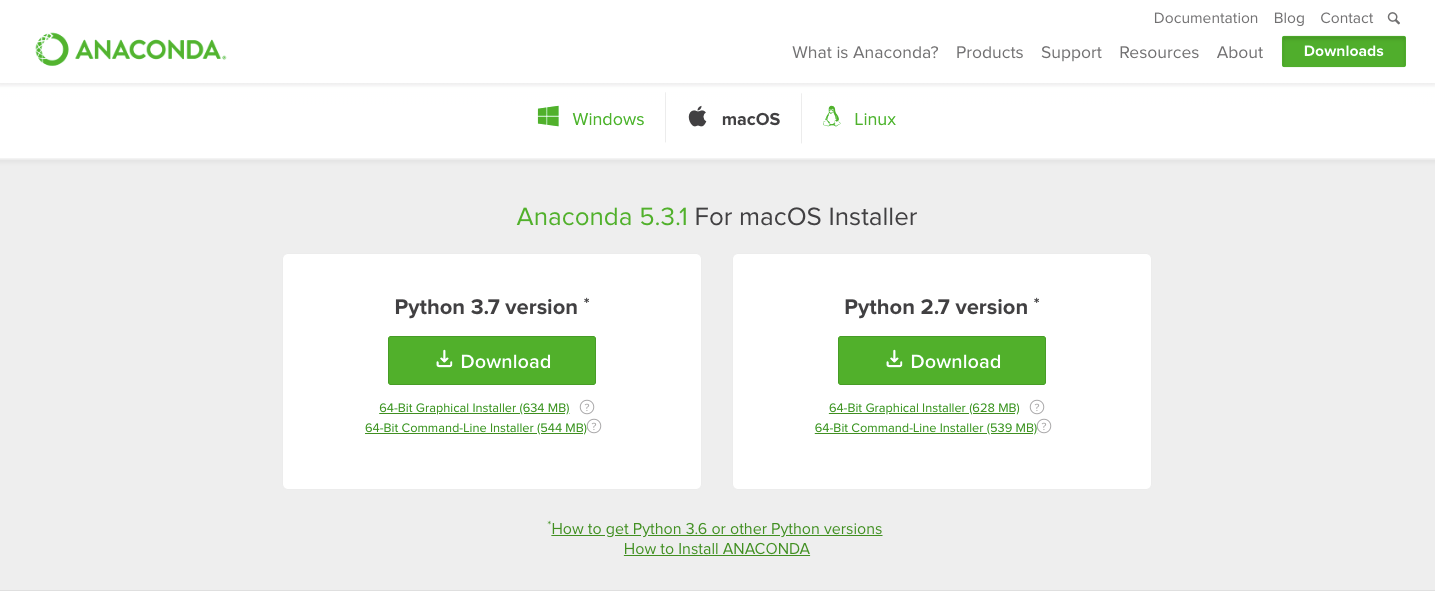Click help icon beside 539 MB installer
Image resolution: width=1435 pixels, height=591 pixels.
[x=1044, y=426]
